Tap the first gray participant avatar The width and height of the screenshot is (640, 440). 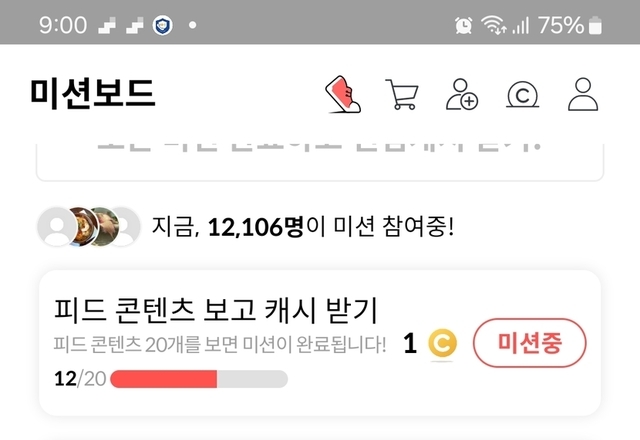(x=56, y=227)
